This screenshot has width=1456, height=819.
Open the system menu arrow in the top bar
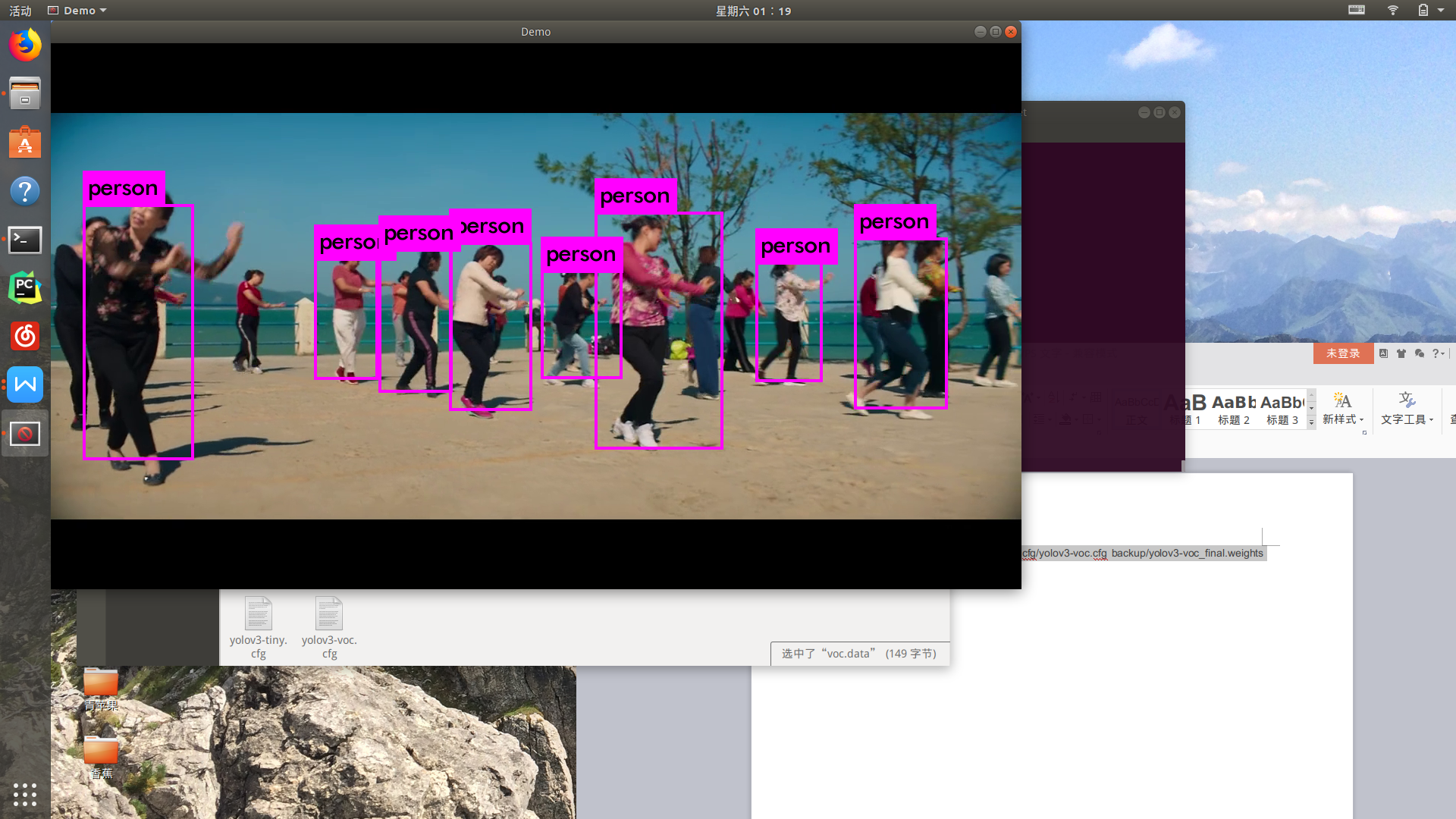tap(1441, 11)
